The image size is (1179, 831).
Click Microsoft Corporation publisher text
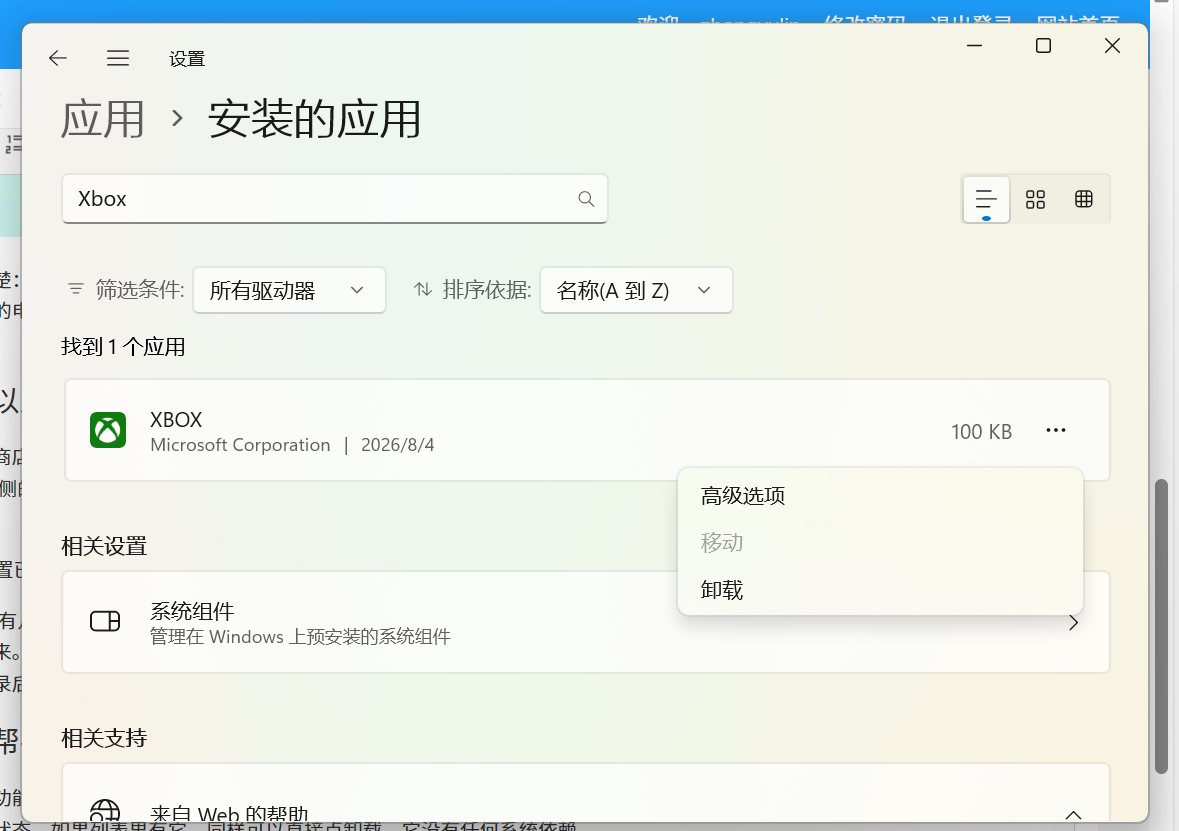[x=240, y=445]
